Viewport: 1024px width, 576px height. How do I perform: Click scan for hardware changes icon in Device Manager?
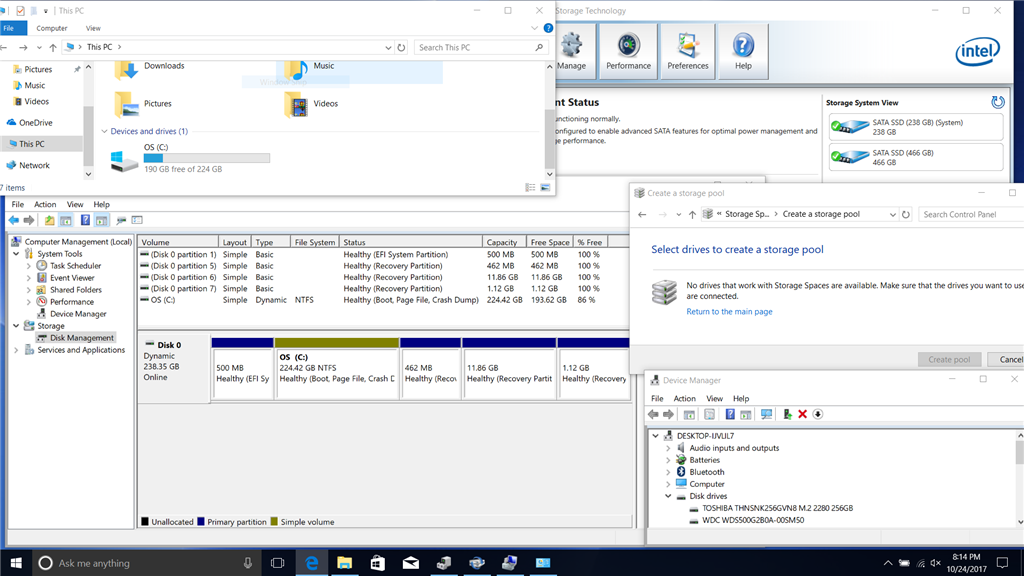pyautogui.click(x=767, y=414)
